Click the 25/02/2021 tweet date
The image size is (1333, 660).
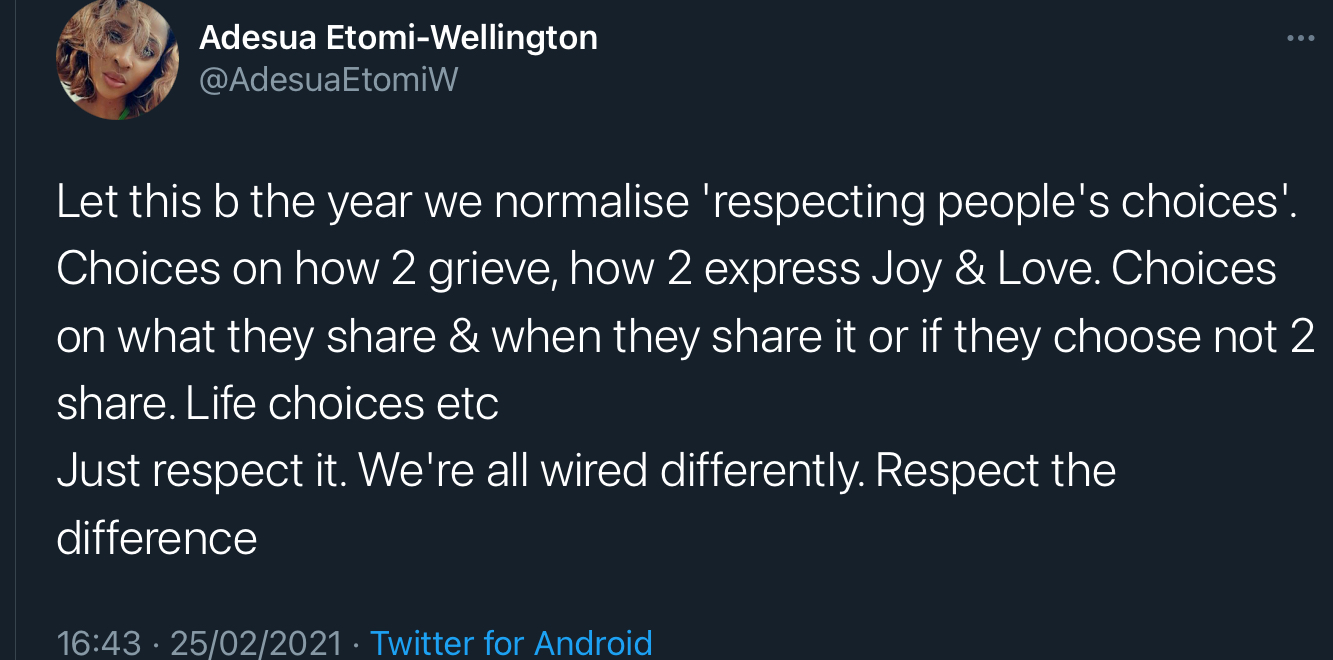[x=256, y=642]
